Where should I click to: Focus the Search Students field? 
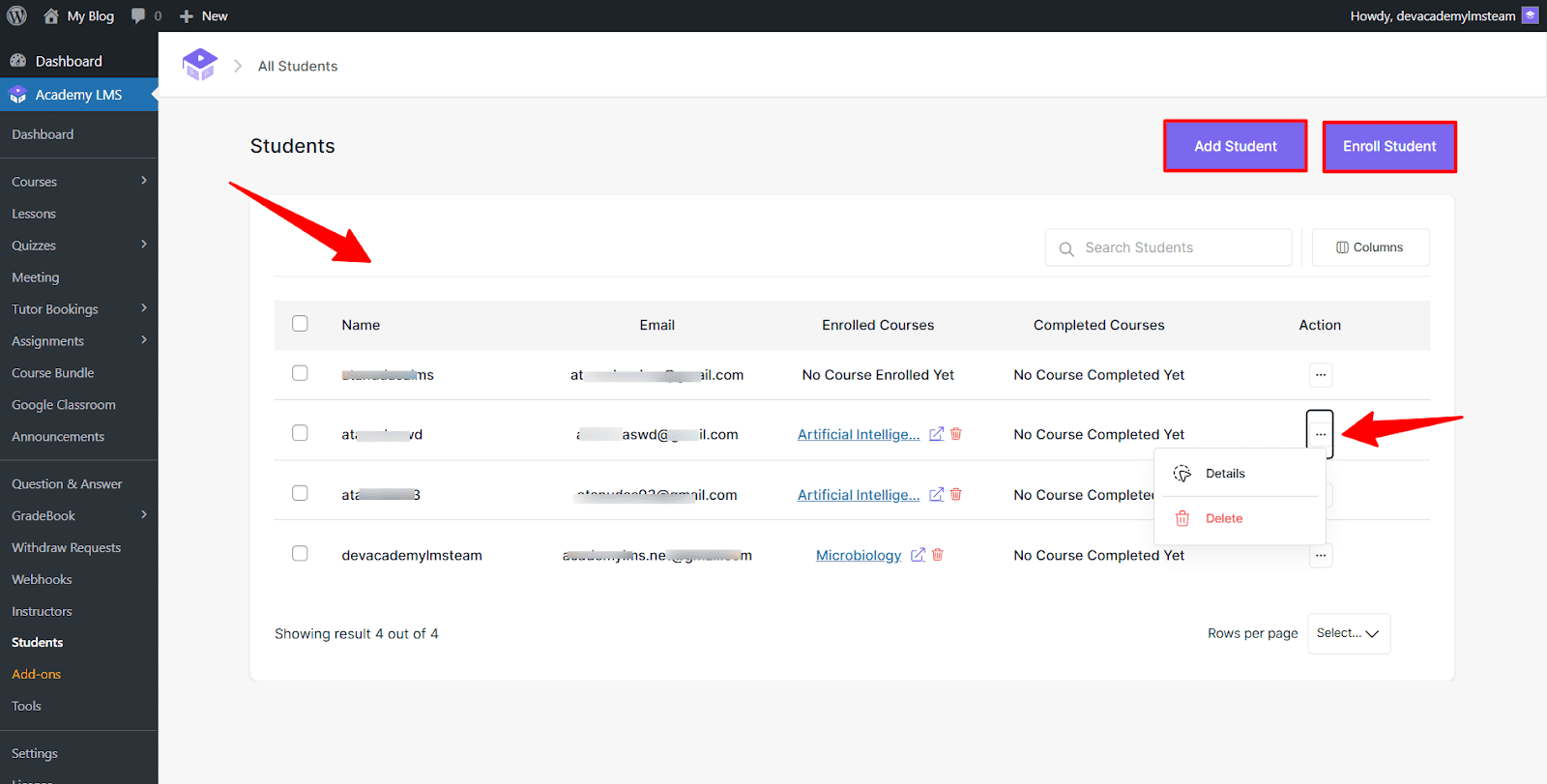(x=1180, y=247)
